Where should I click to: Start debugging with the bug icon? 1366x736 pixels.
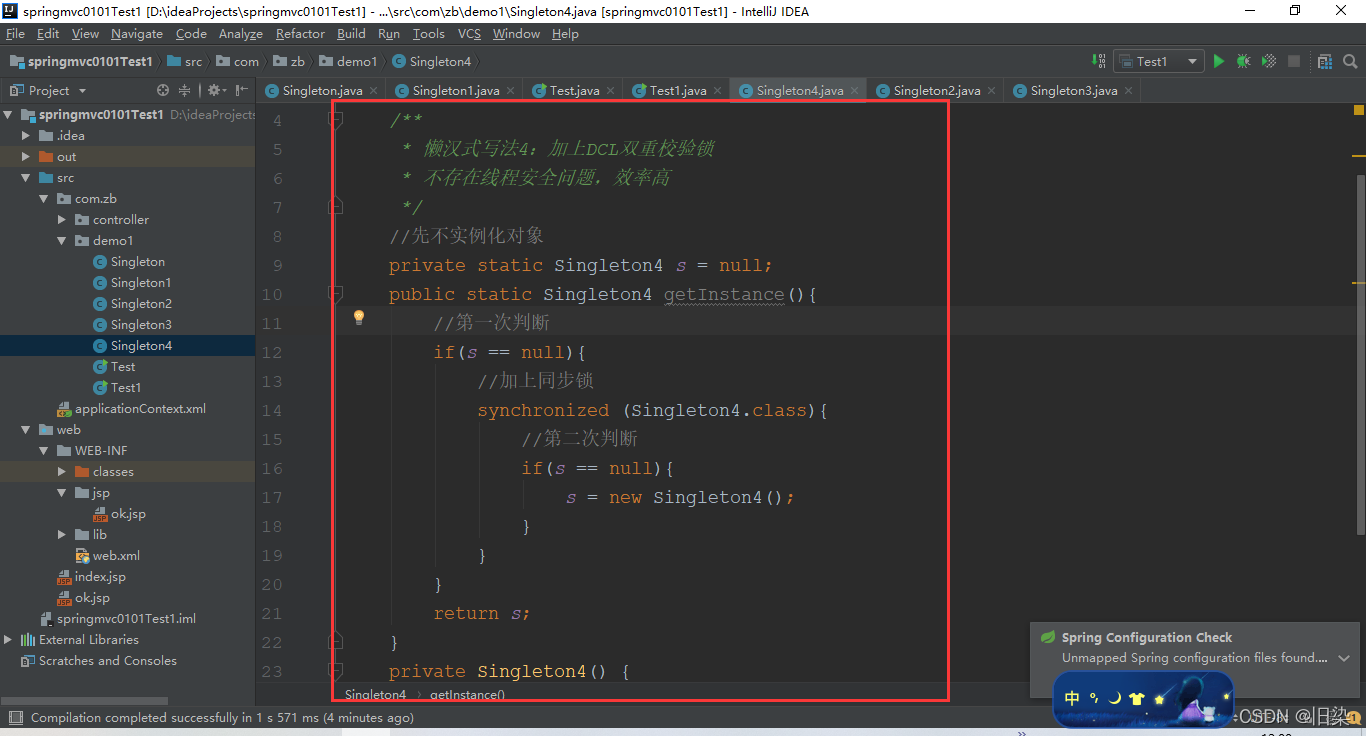1243,61
